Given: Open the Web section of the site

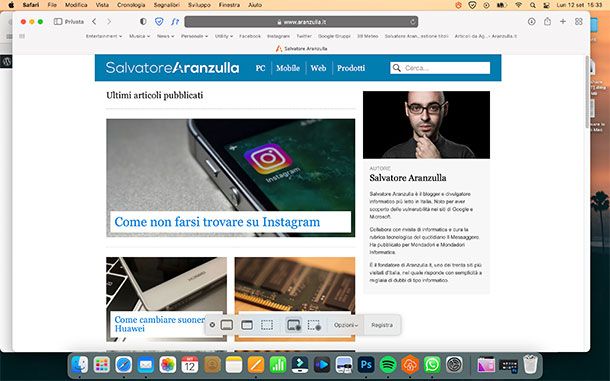Looking at the screenshot, I should tap(318, 68).
